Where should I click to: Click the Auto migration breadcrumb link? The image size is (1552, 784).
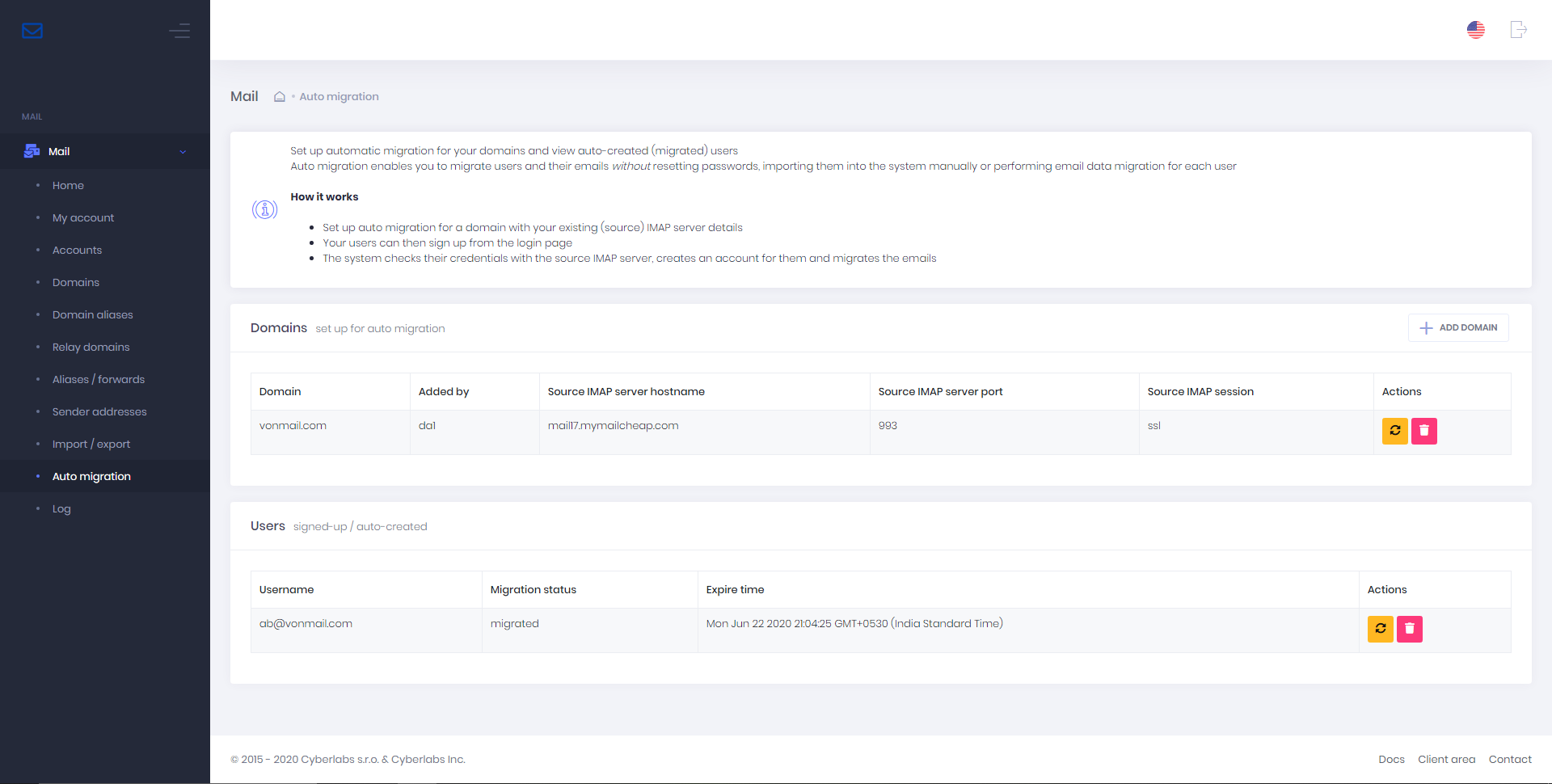pyautogui.click(x=339, y=96)
